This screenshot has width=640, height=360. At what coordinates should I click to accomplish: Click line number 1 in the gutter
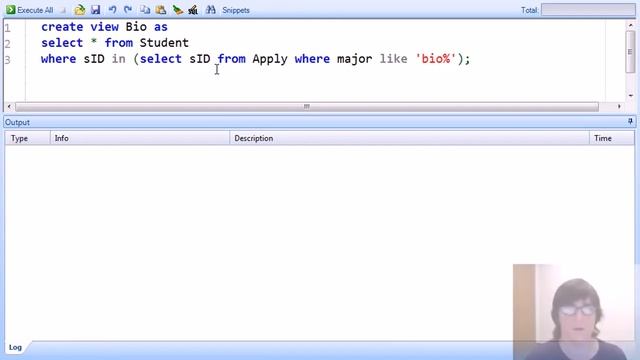[7, 28]
